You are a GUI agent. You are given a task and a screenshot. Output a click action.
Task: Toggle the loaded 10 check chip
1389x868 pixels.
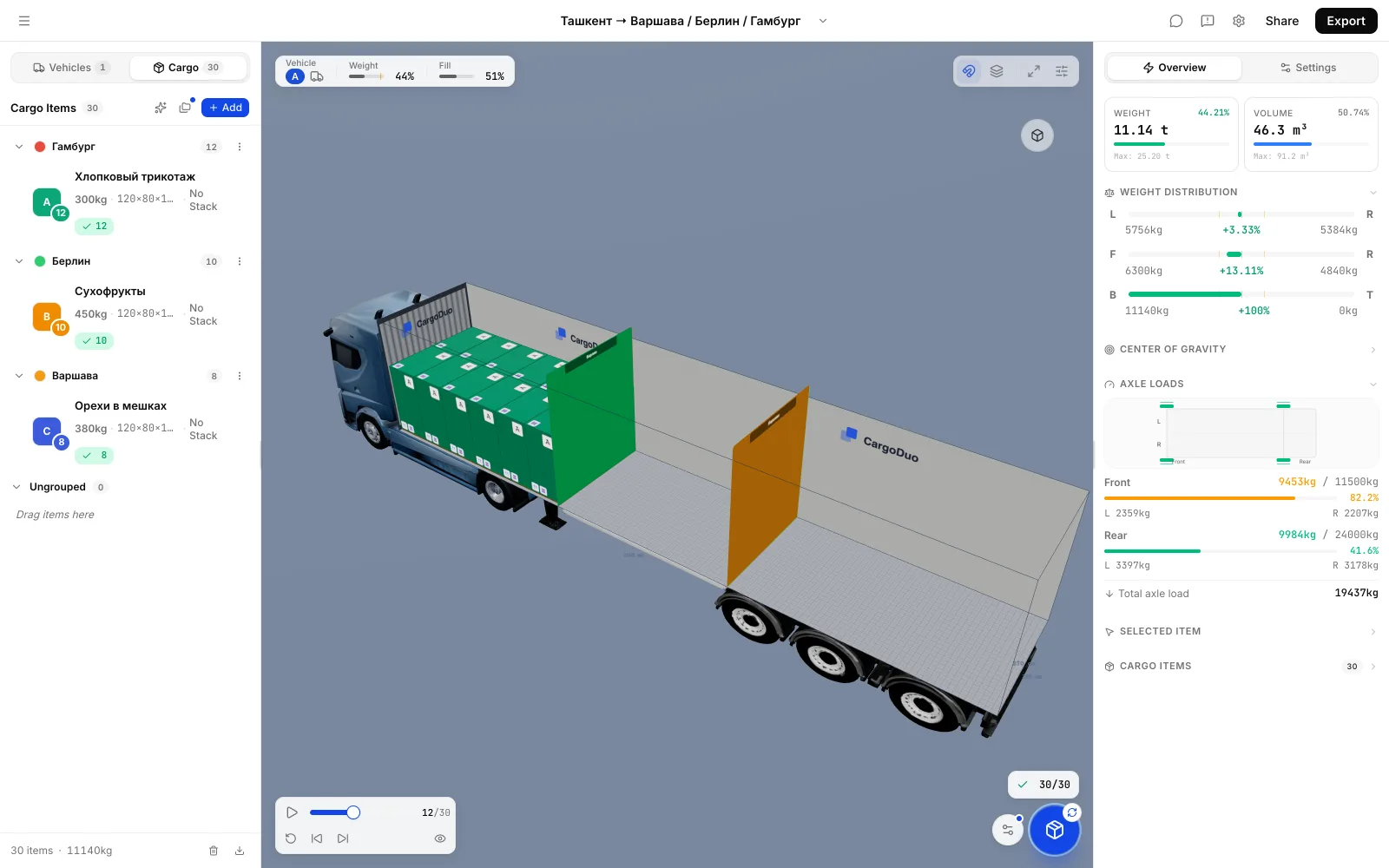(x=95, y=341)
